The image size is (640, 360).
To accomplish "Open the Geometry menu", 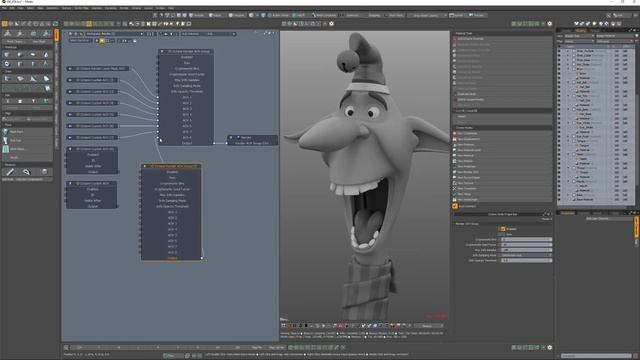I will [52, 8].
